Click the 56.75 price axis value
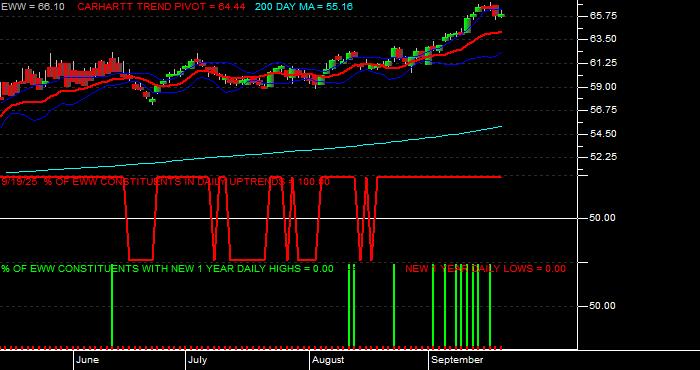This screenshot has width=700, height=370. (x=603, y=110)
